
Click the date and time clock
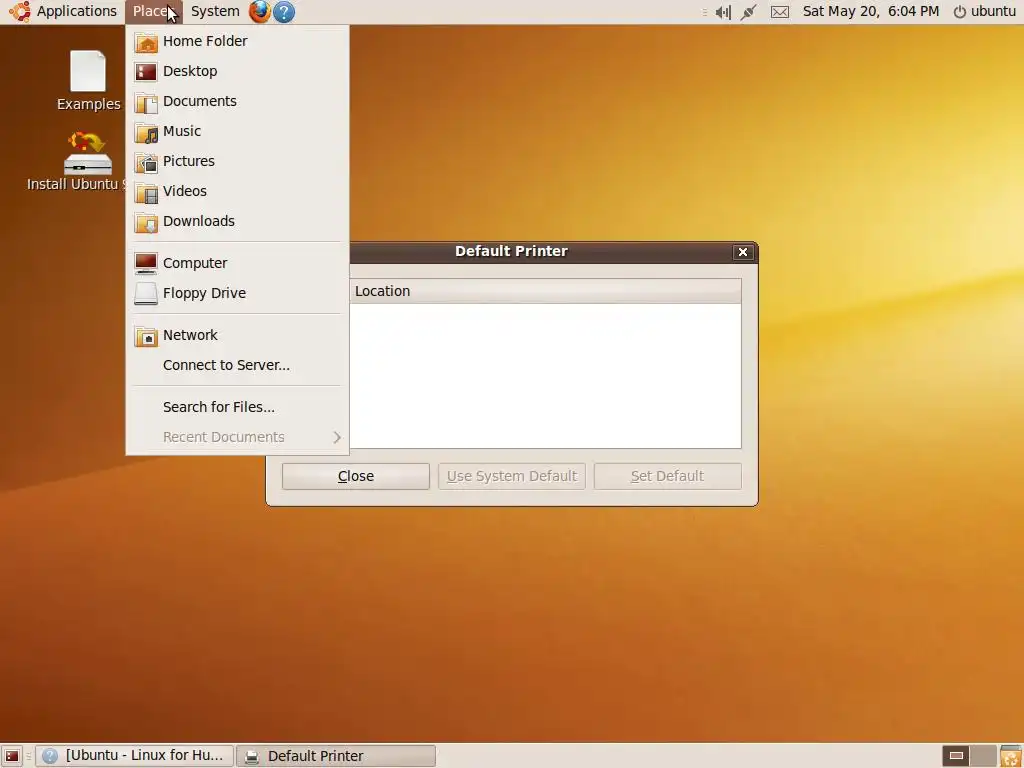[x=871, y=11]
